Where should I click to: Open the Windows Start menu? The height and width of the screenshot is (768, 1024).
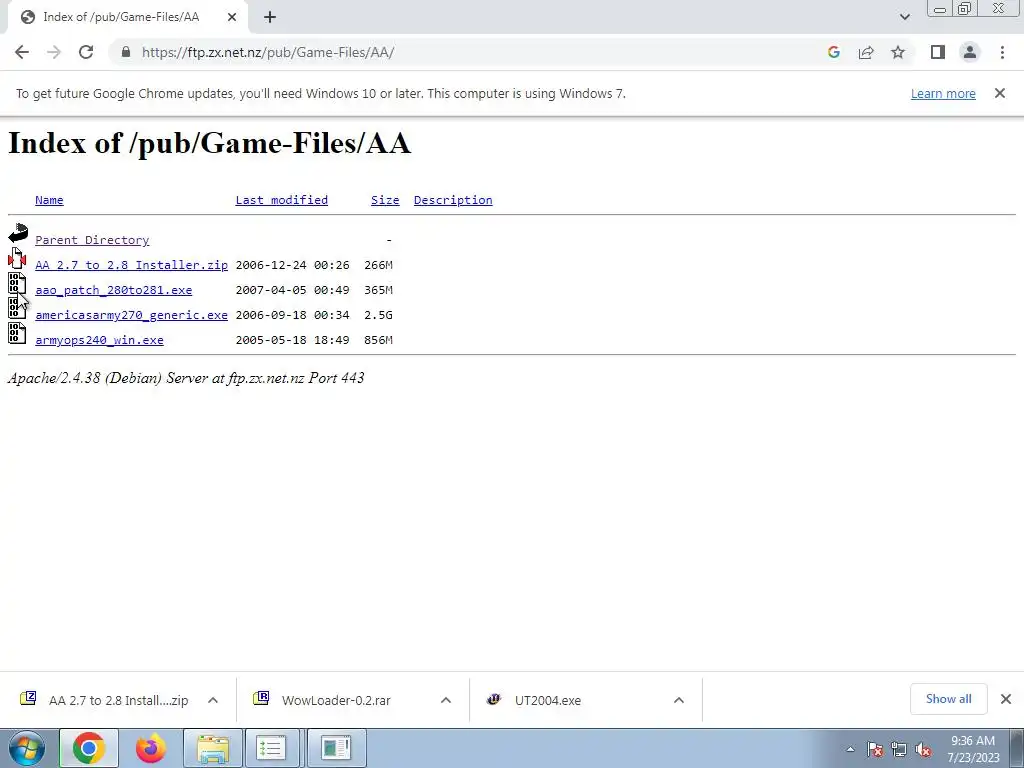(26, 748)
